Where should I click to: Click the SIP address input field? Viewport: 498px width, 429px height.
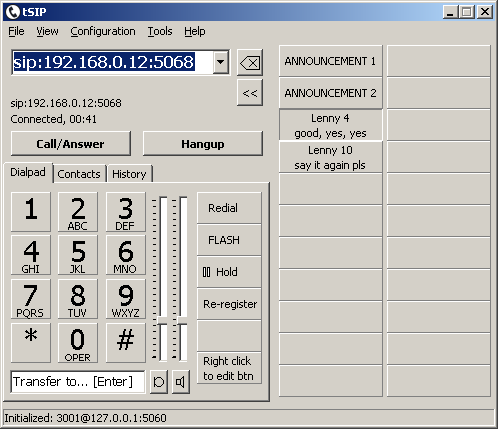coord(112,62)
